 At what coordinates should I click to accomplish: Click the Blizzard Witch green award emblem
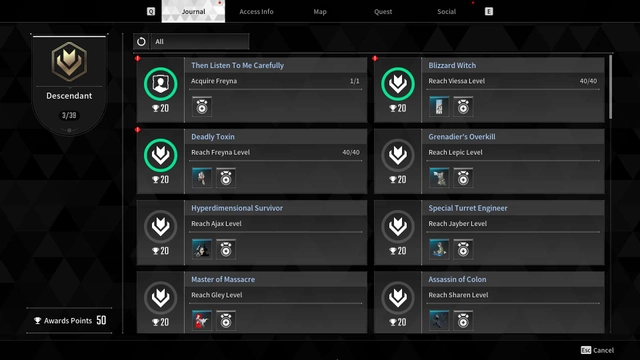pyautogui.click(x=398, y=84)
